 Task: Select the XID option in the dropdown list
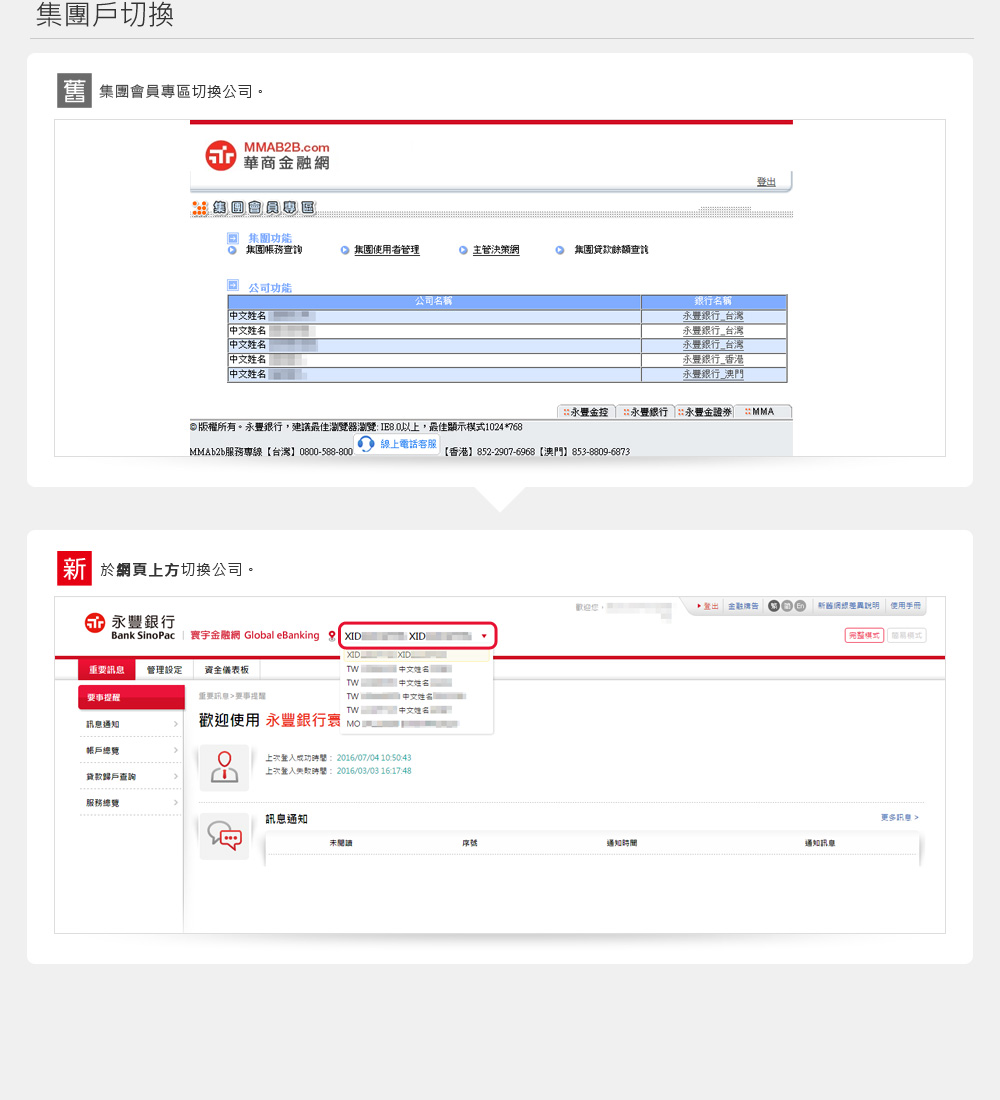point(416,655)
